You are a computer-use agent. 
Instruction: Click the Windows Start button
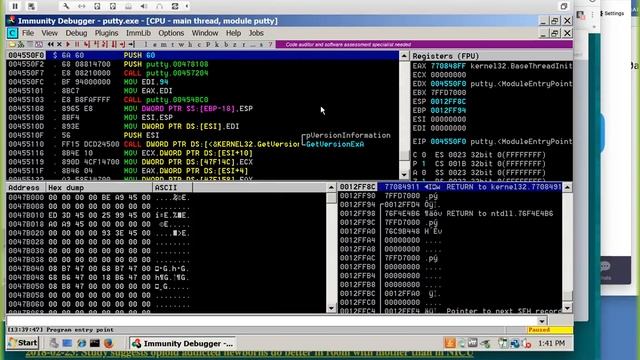pyautogui.click(x=23, y=343)
